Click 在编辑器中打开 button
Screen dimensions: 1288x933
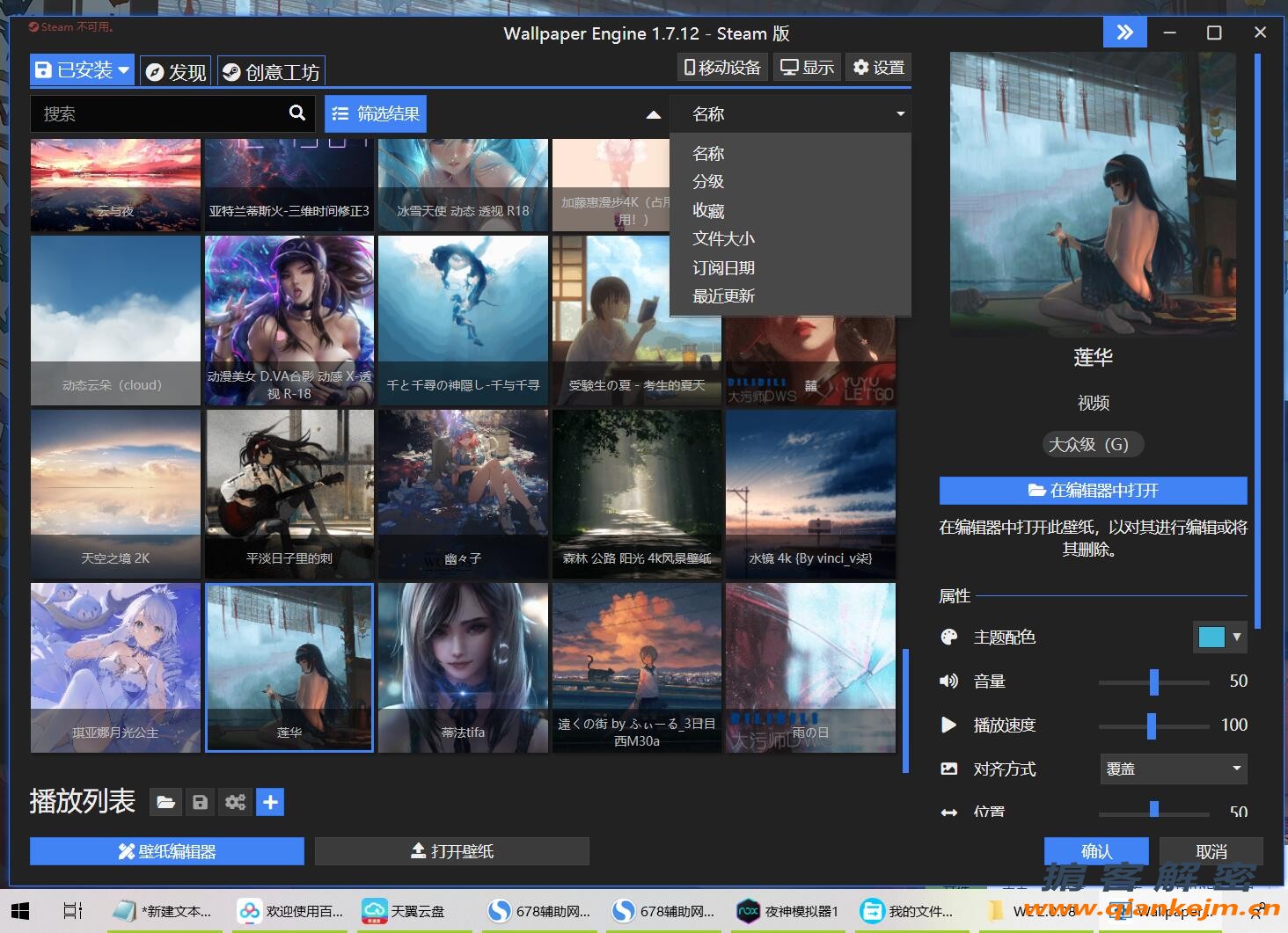[x=1094, y=491]
